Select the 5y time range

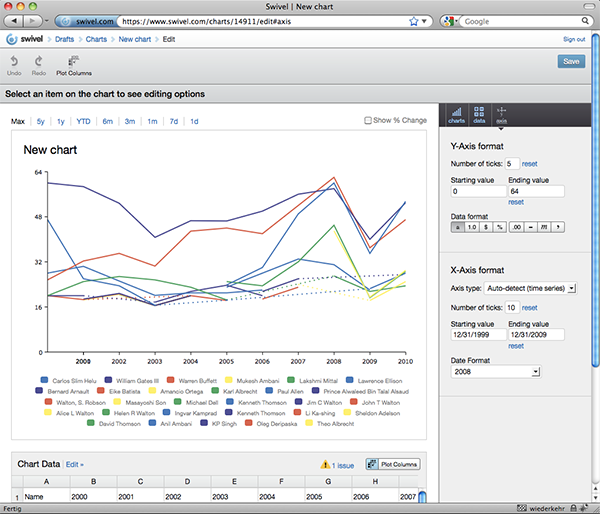coord(41,121)
